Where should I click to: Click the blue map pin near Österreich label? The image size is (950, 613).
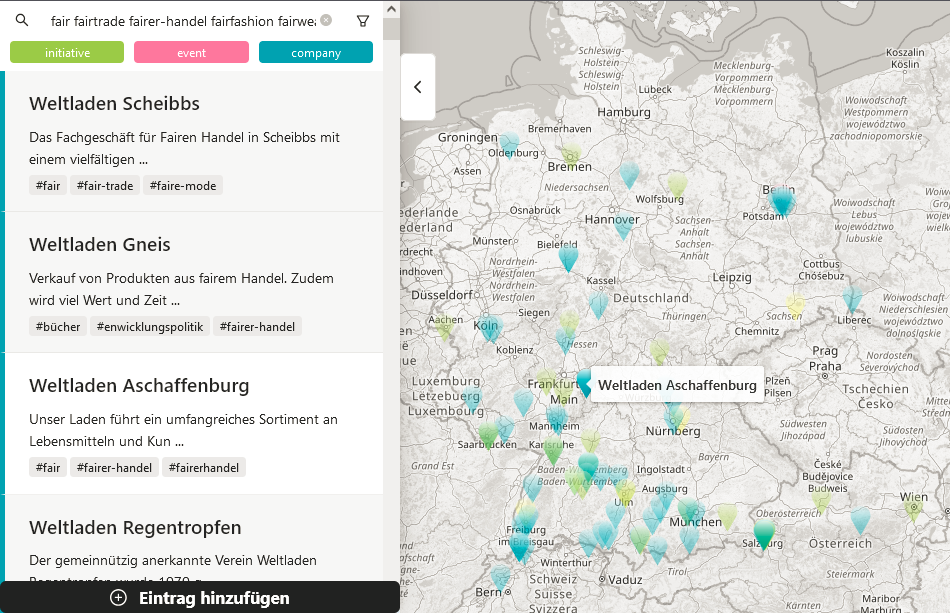(860, 520)
